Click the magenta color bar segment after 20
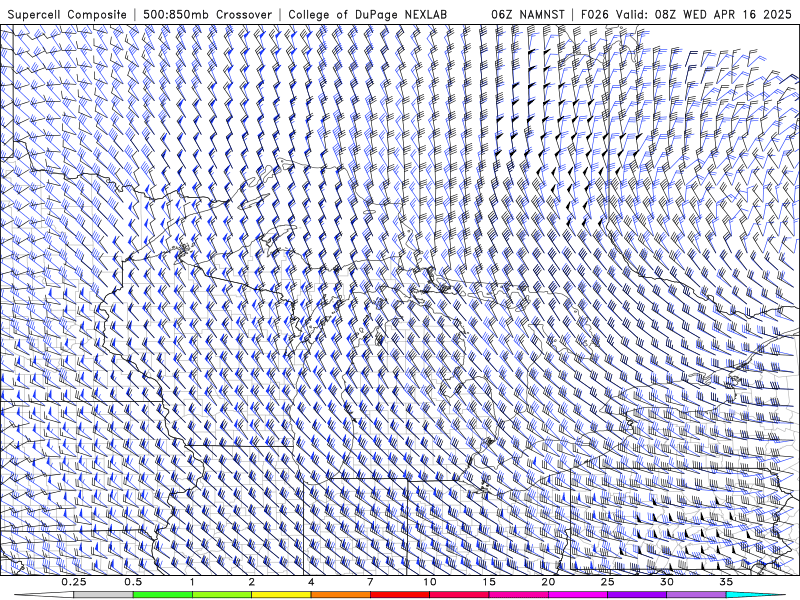The height and width of the screenshot is (600, 800). 578,595
